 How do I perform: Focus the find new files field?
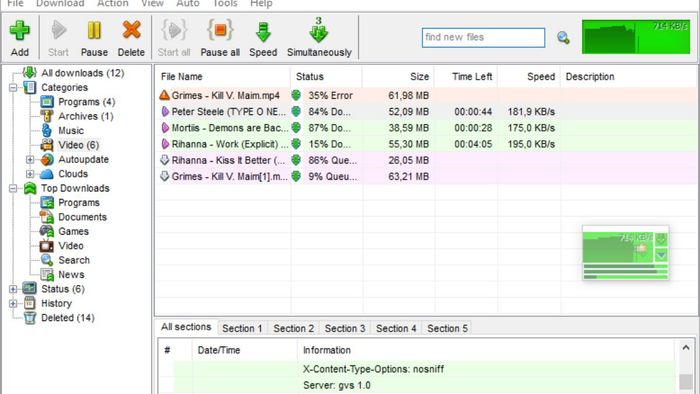click(x=483, y=37)
